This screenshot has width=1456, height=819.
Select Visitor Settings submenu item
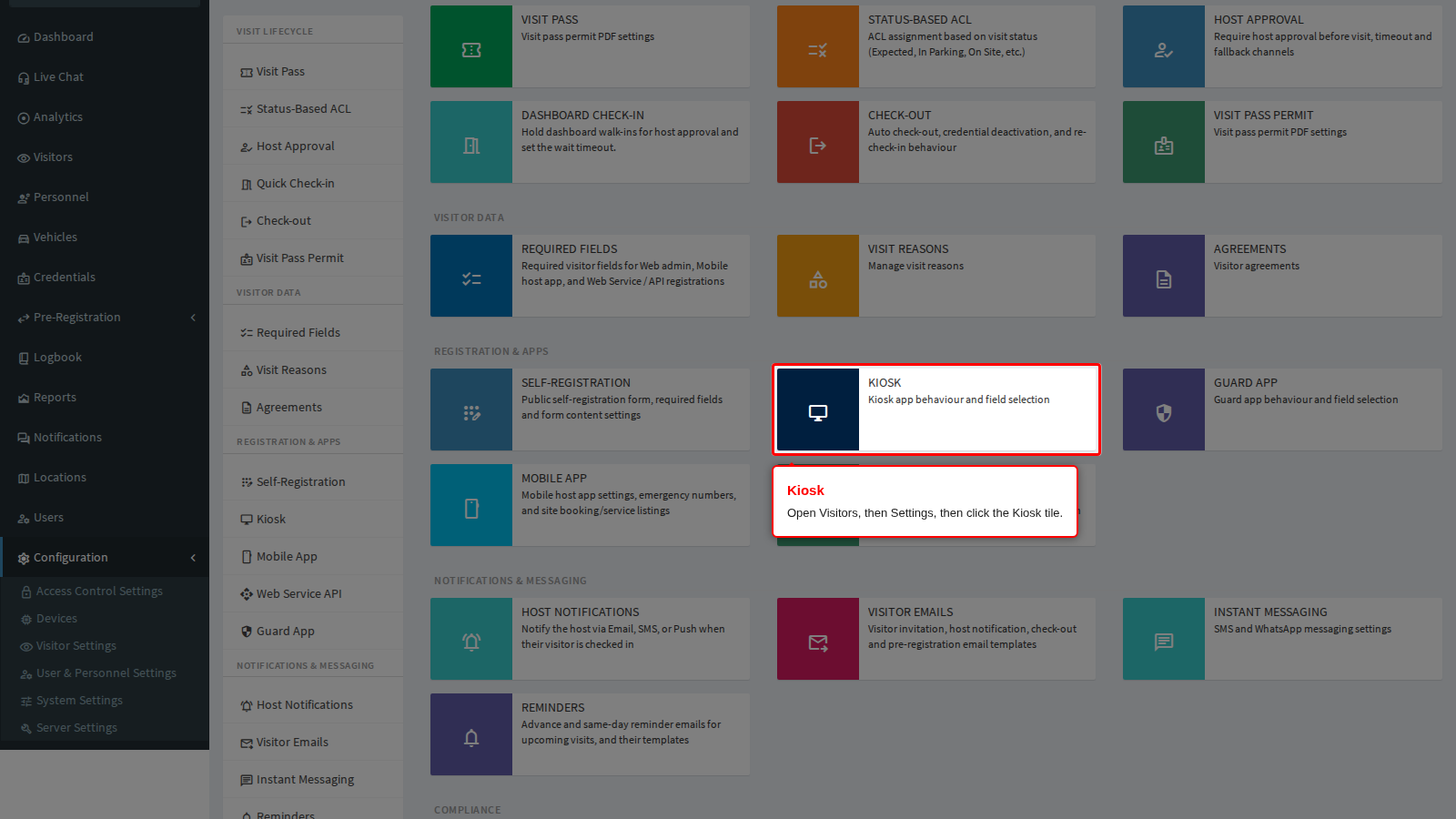coord(105,646)
